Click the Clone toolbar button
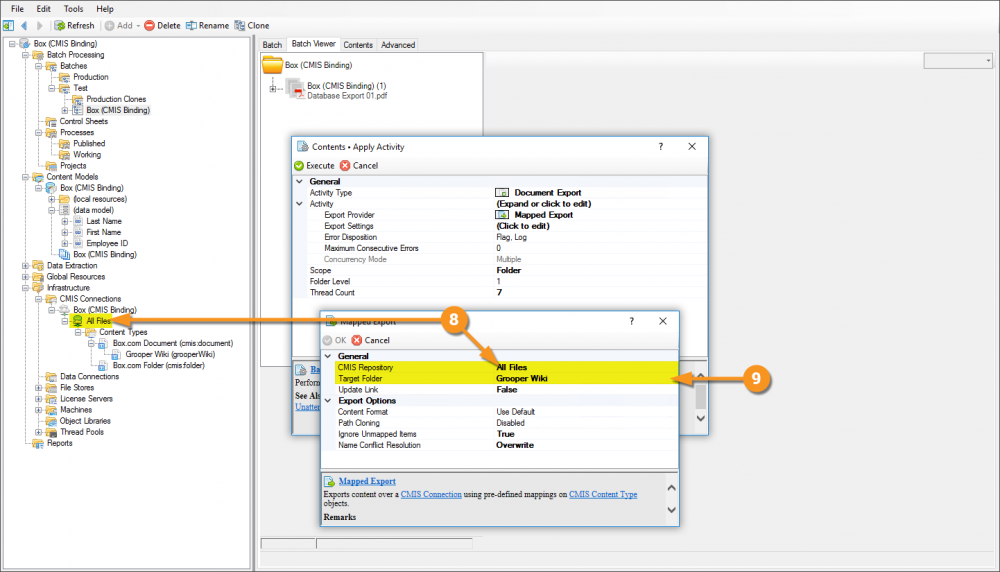Viewport: 1000px width, 572px height. tap(252, 26)
